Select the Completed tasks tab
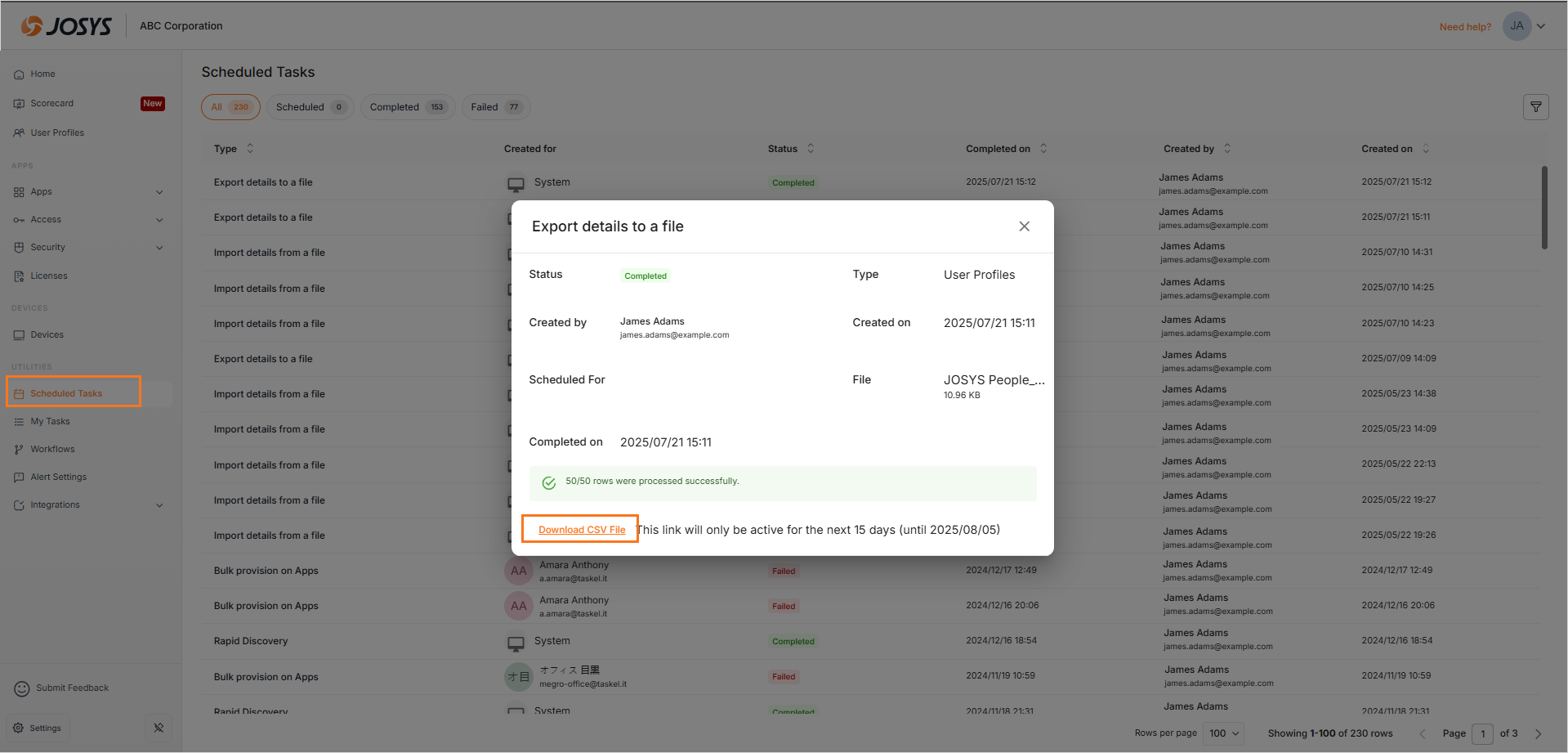The image size is (1568, 753). [x=406, y=107]
